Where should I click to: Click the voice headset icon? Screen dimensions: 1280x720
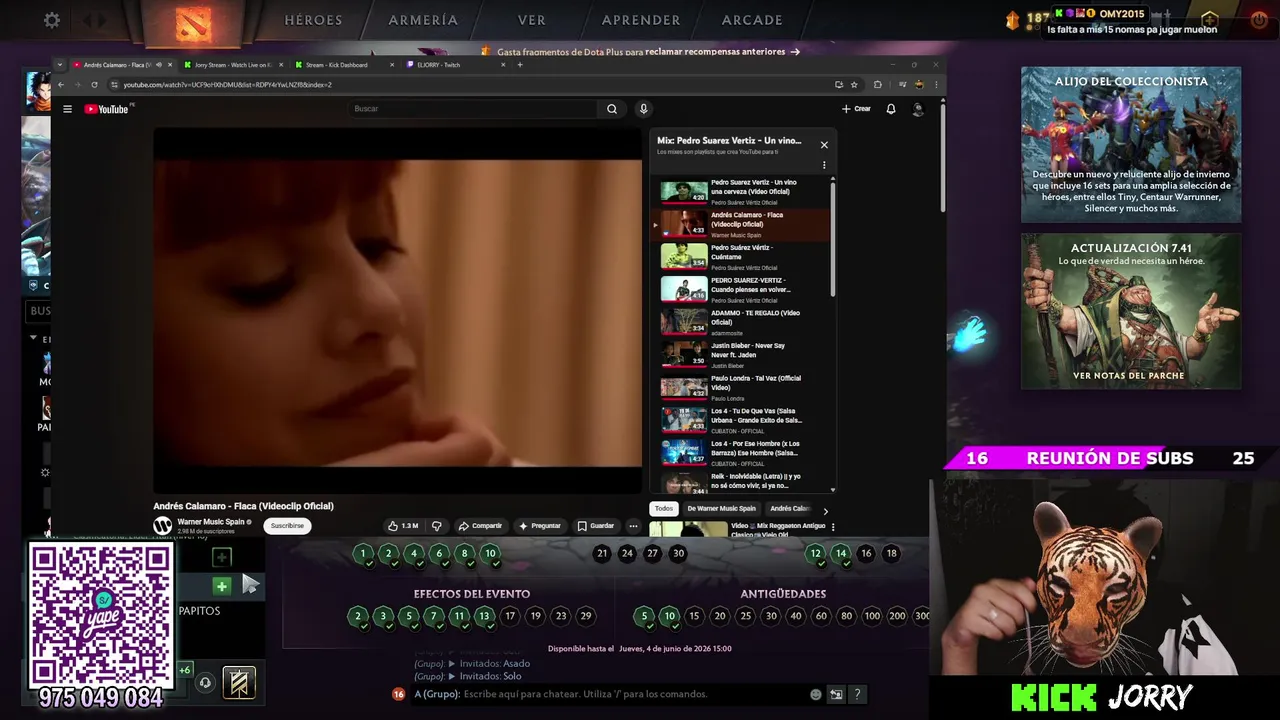pos(205,683)
